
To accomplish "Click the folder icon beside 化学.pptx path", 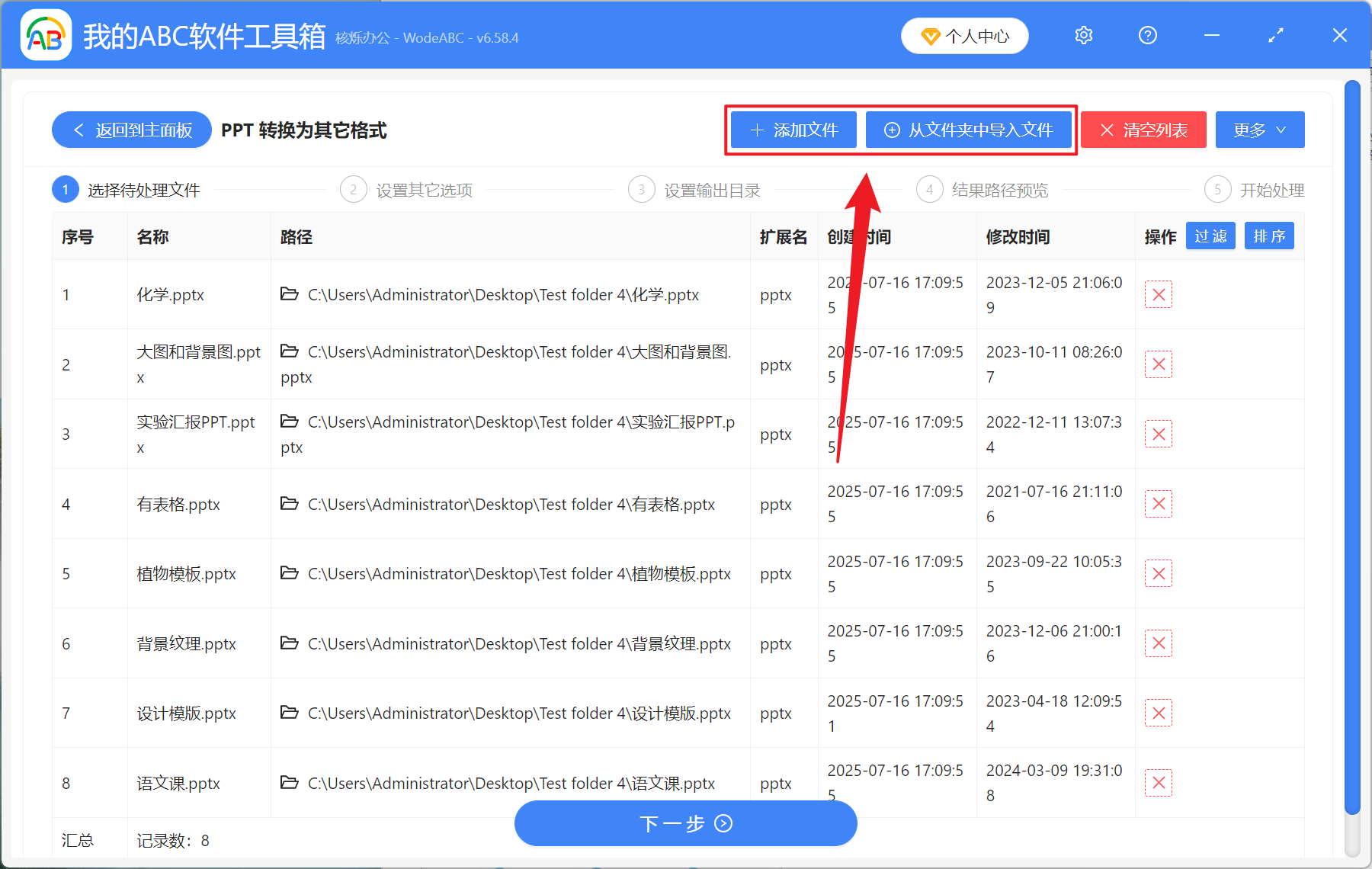I will pos(290,294).
